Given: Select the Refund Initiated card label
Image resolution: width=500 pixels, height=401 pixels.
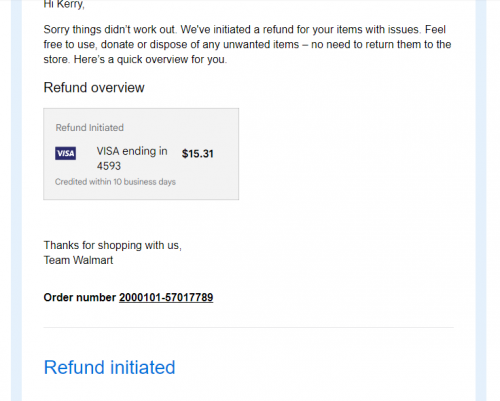Looking at the screenshot, I should [x=90, y=128].
